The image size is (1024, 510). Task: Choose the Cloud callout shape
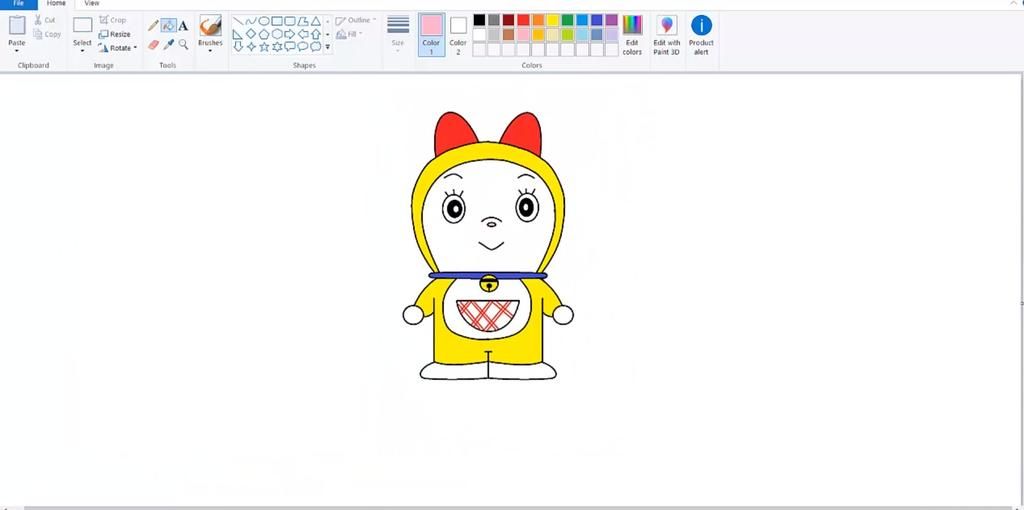click(x=316, y=47)
